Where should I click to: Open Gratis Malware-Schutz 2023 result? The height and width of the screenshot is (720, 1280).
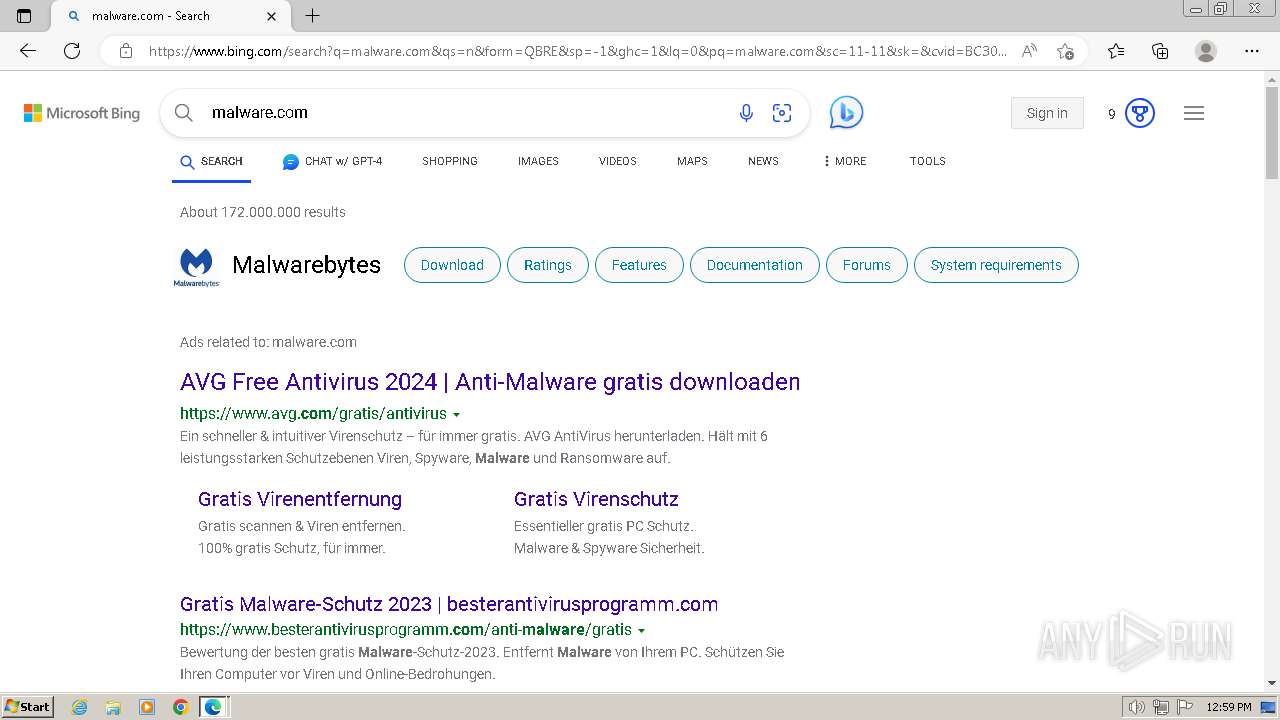[x=449, y=604]
